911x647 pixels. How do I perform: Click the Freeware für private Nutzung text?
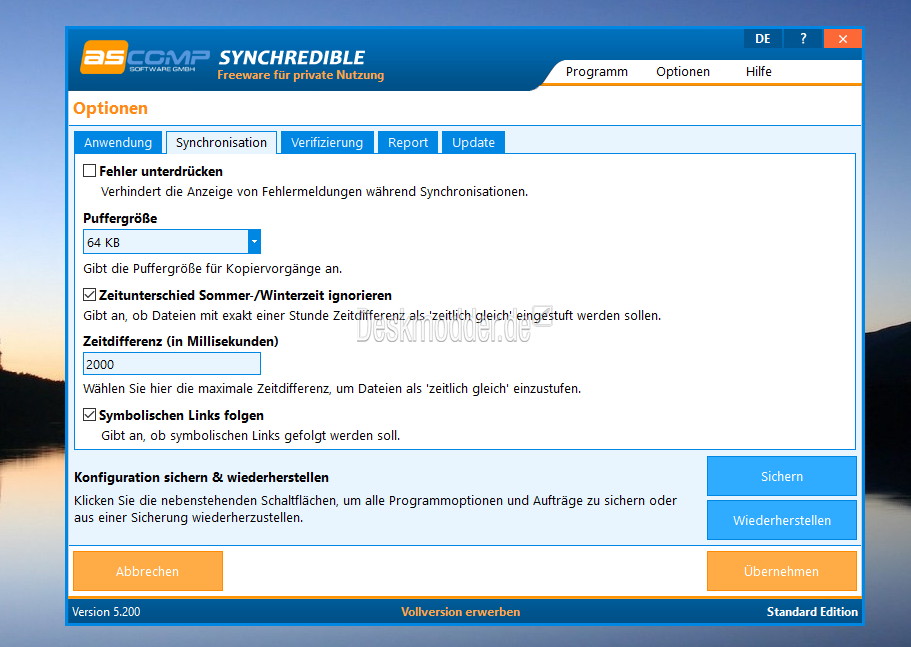click(x=300, y=75)
